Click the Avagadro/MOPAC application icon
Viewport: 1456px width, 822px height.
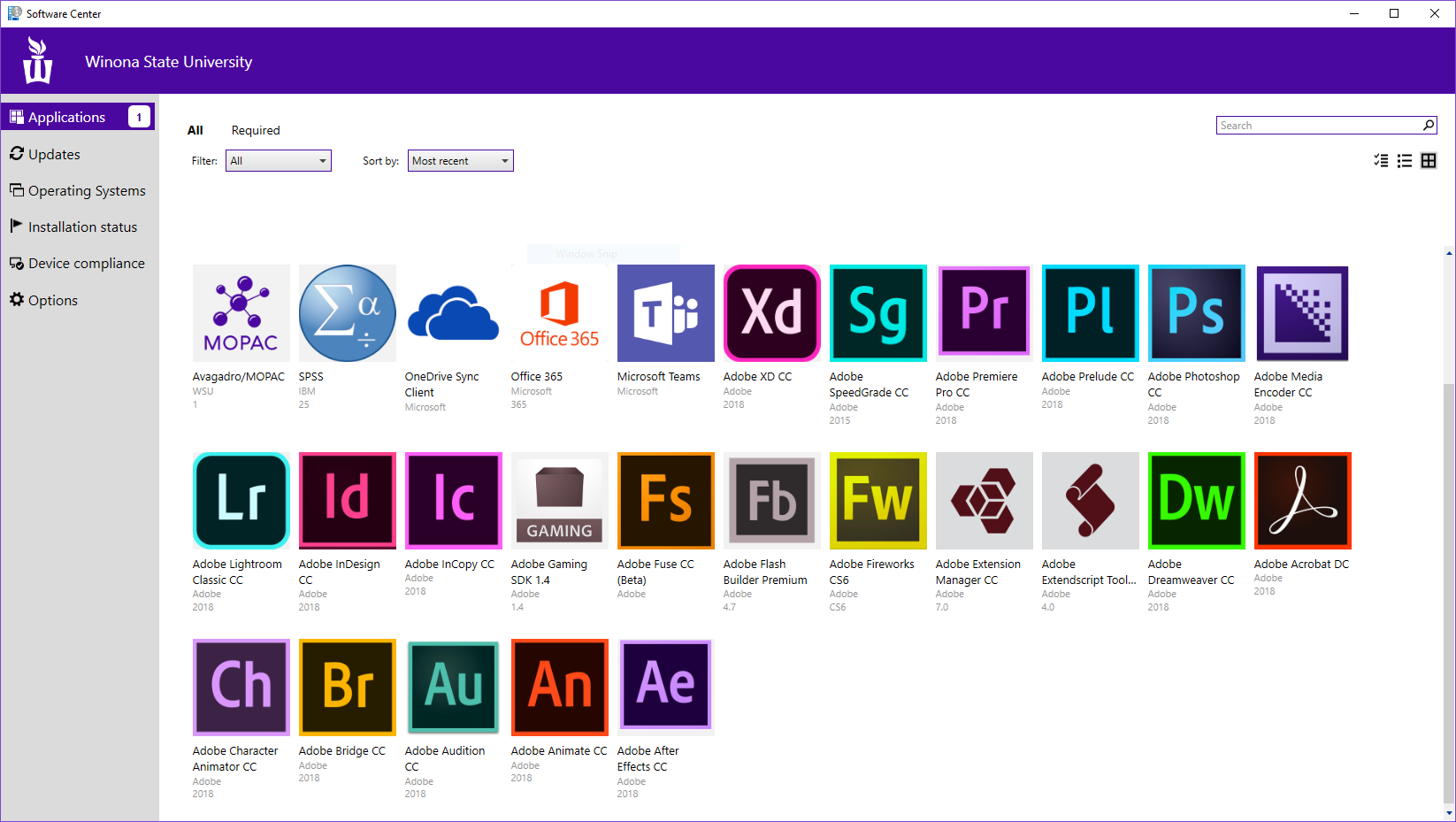241,313
